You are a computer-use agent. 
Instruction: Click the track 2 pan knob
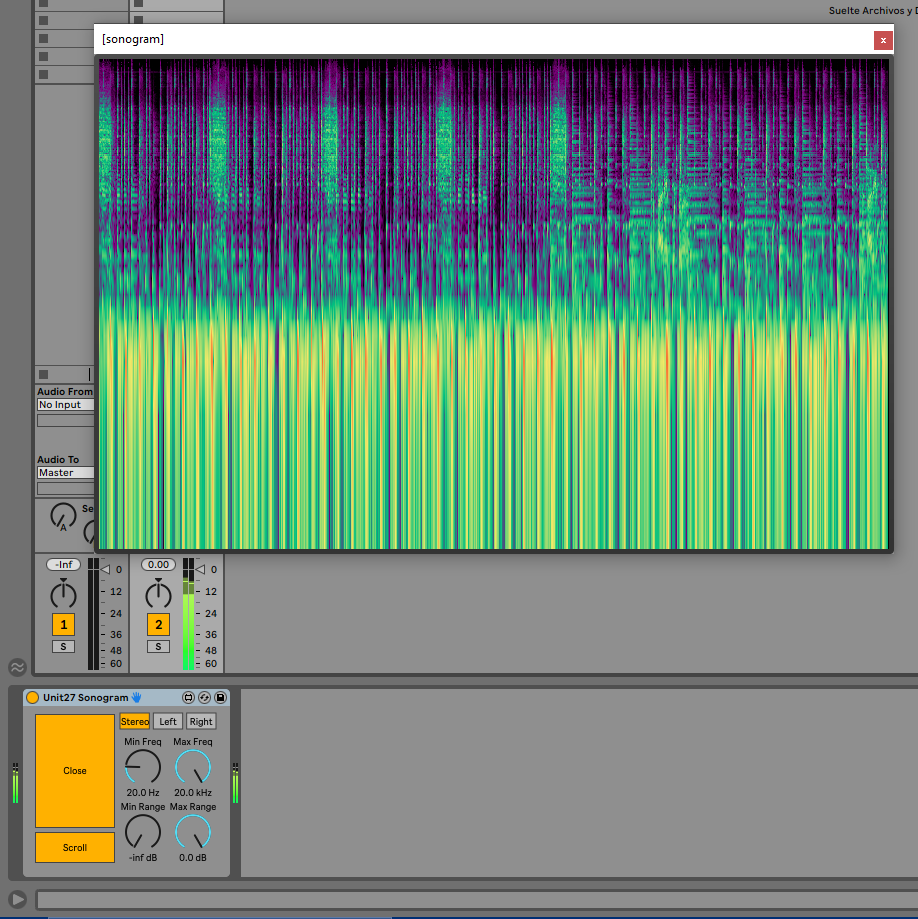click(x=158, y=595)
